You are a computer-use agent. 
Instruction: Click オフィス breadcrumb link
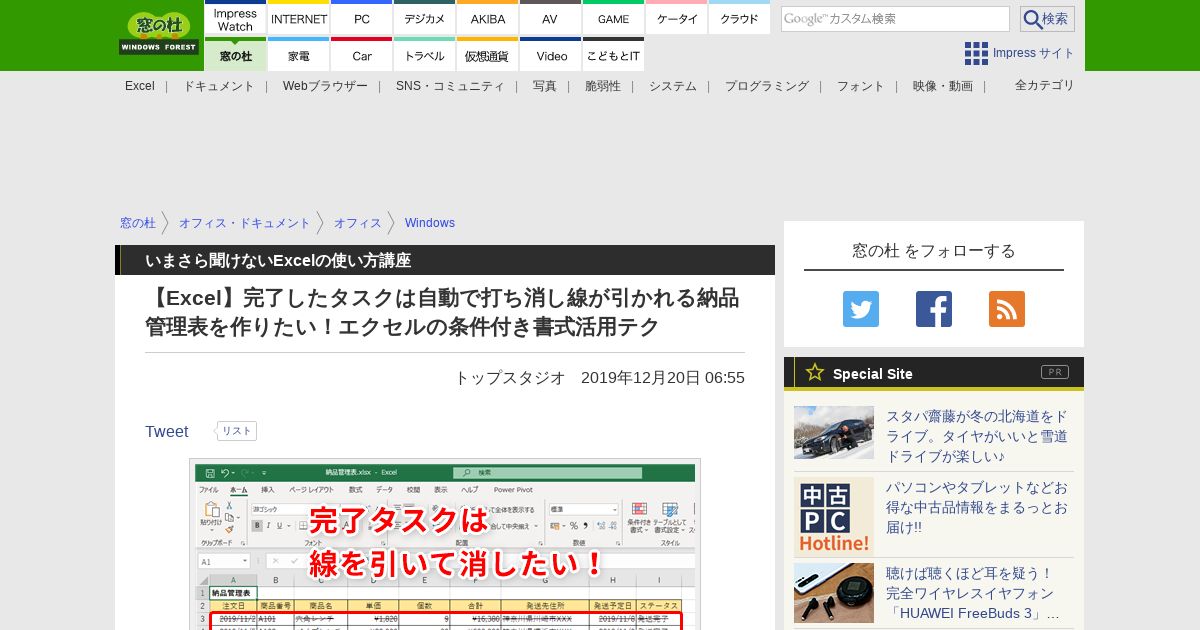(358, 223)
